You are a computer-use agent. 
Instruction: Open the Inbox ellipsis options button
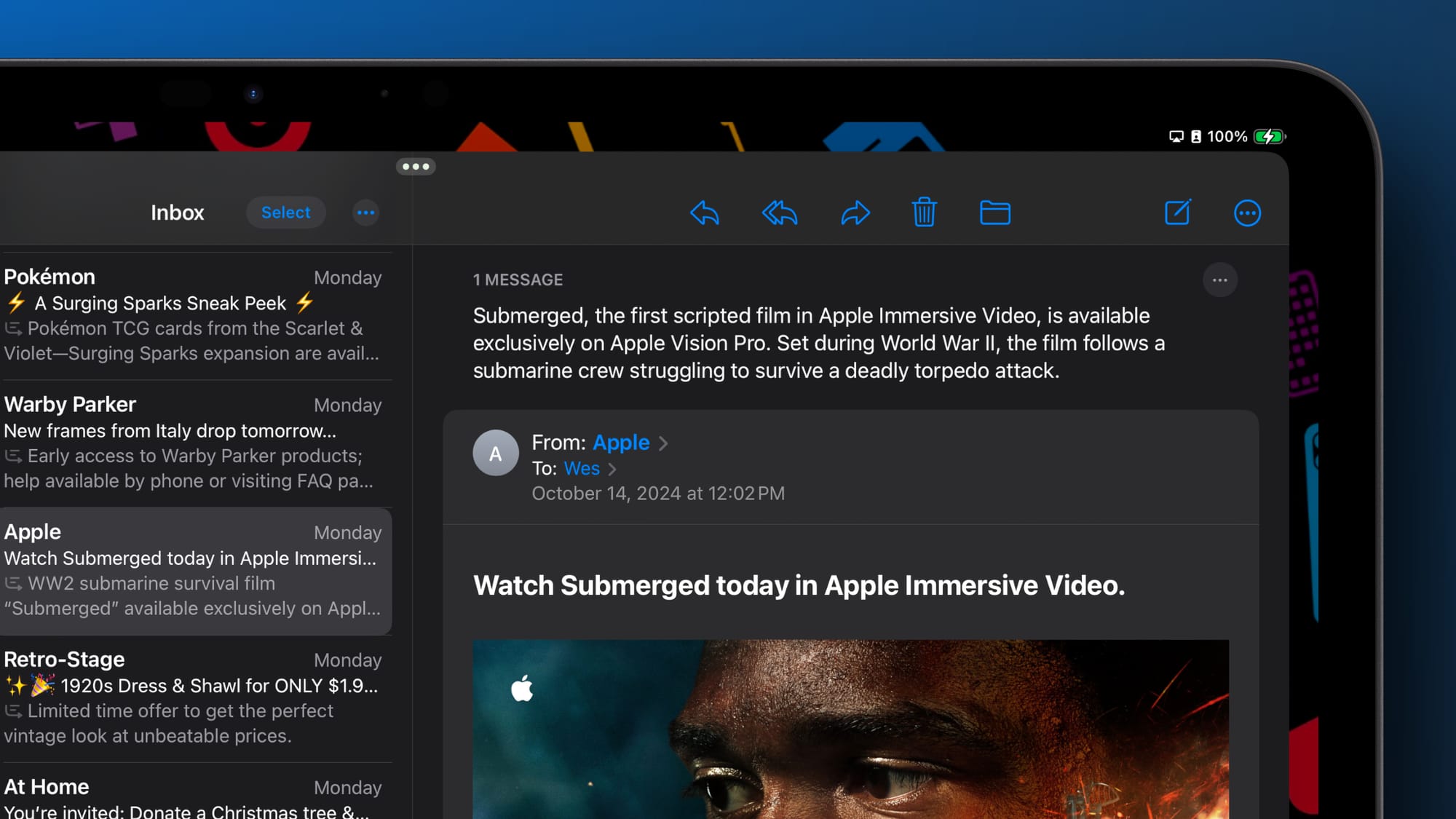point(365,213)
